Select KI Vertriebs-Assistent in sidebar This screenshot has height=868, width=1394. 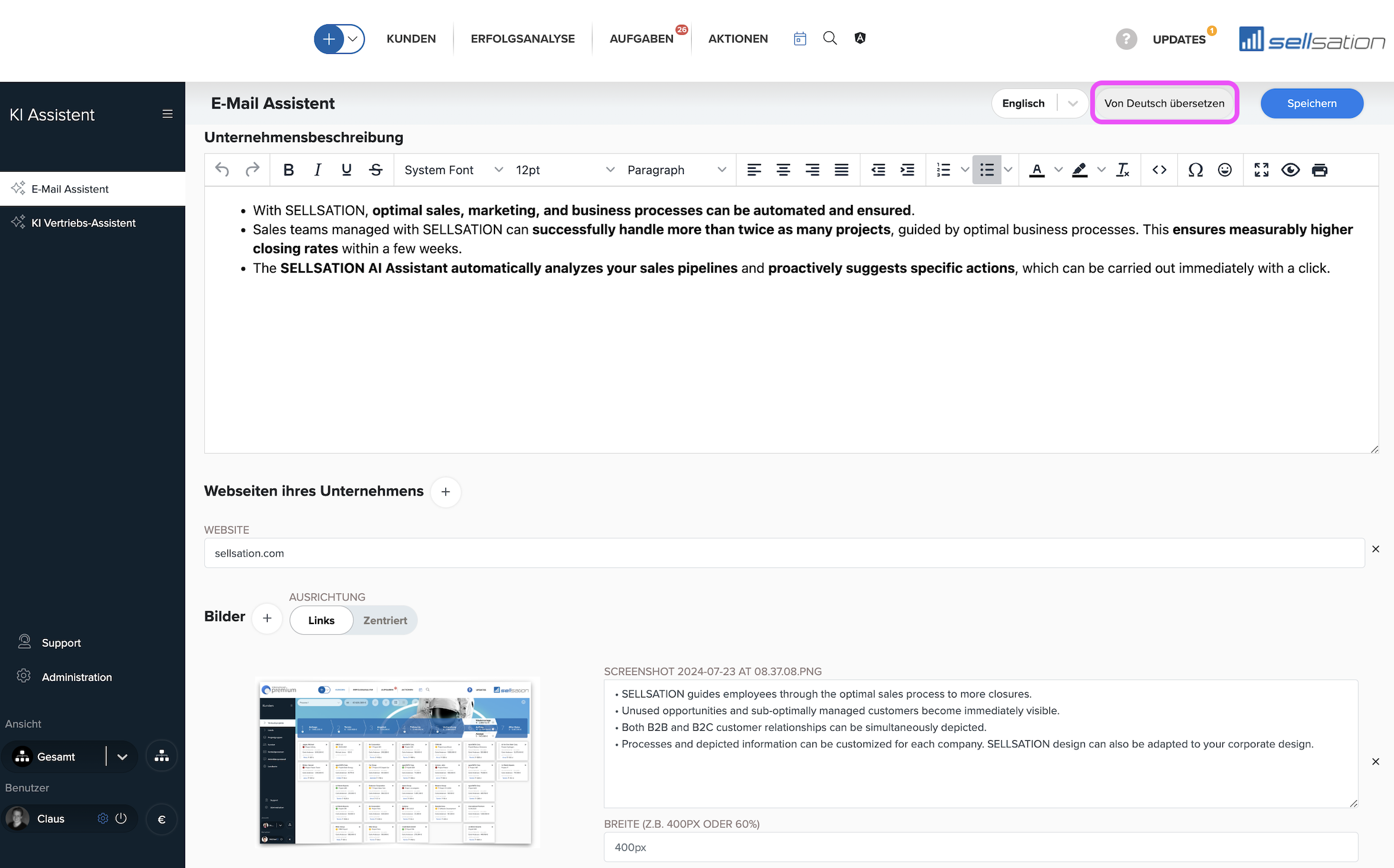tap(92, 223)
